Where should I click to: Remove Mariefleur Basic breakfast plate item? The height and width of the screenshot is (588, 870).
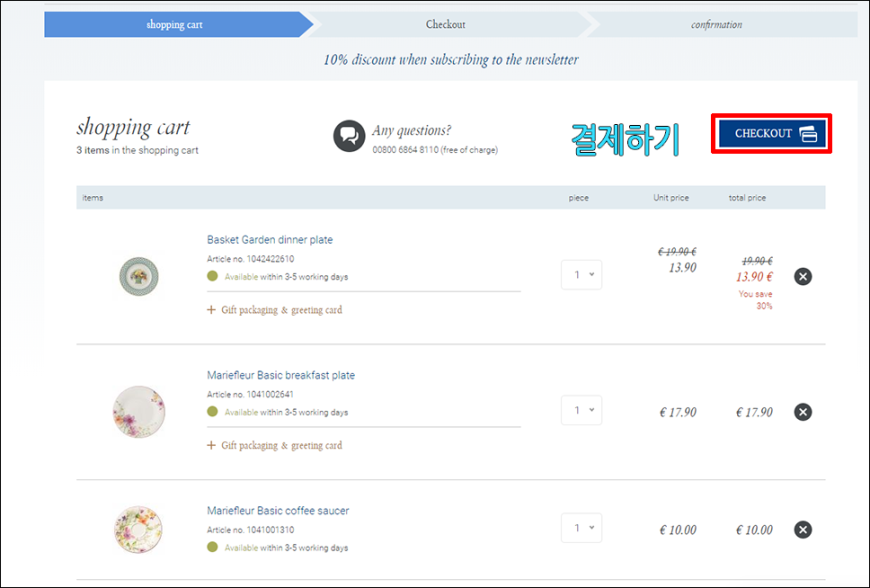pos(803,412)
